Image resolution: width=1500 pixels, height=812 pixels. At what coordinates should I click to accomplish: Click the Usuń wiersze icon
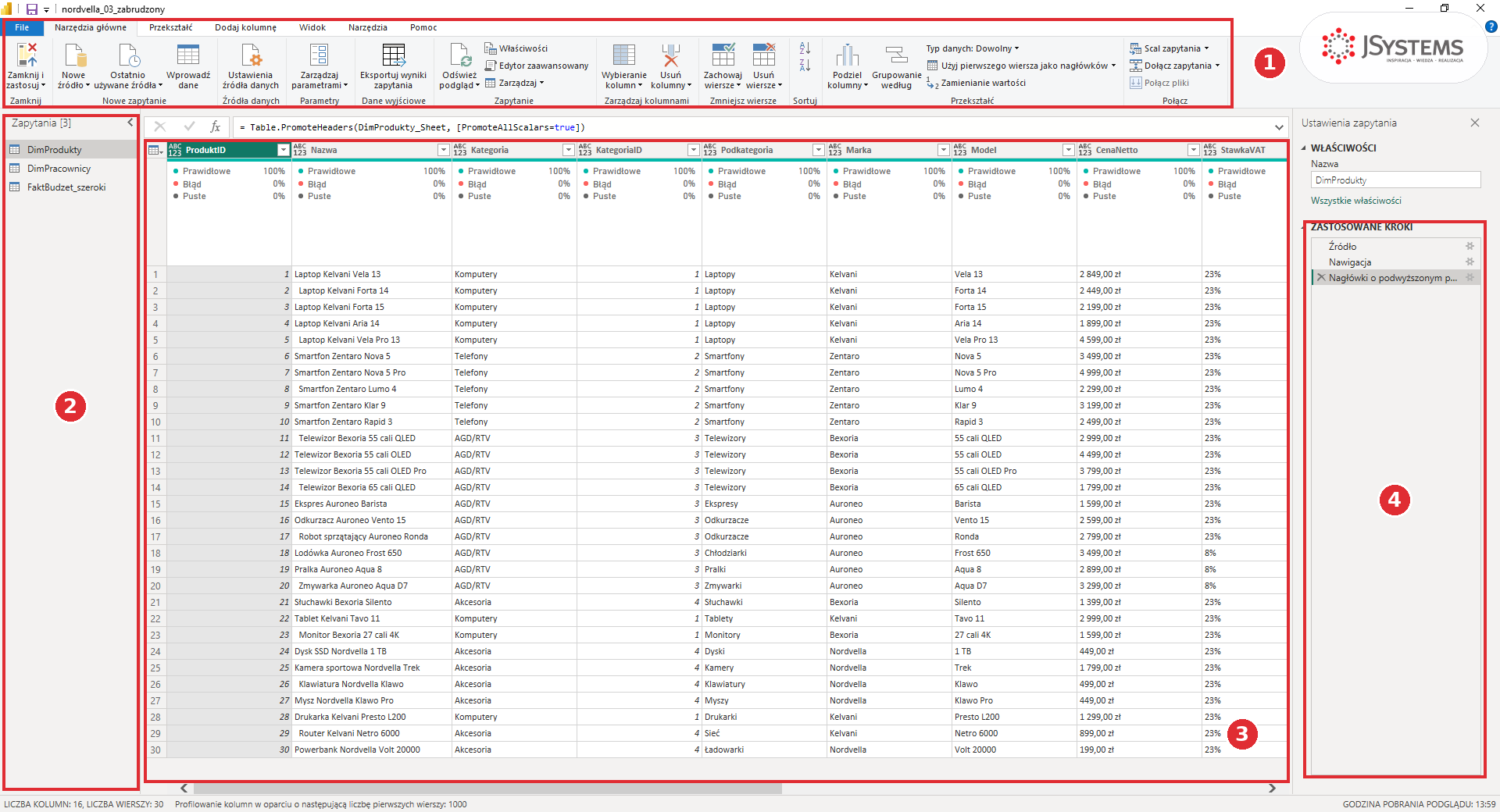[x=764, y=55]
